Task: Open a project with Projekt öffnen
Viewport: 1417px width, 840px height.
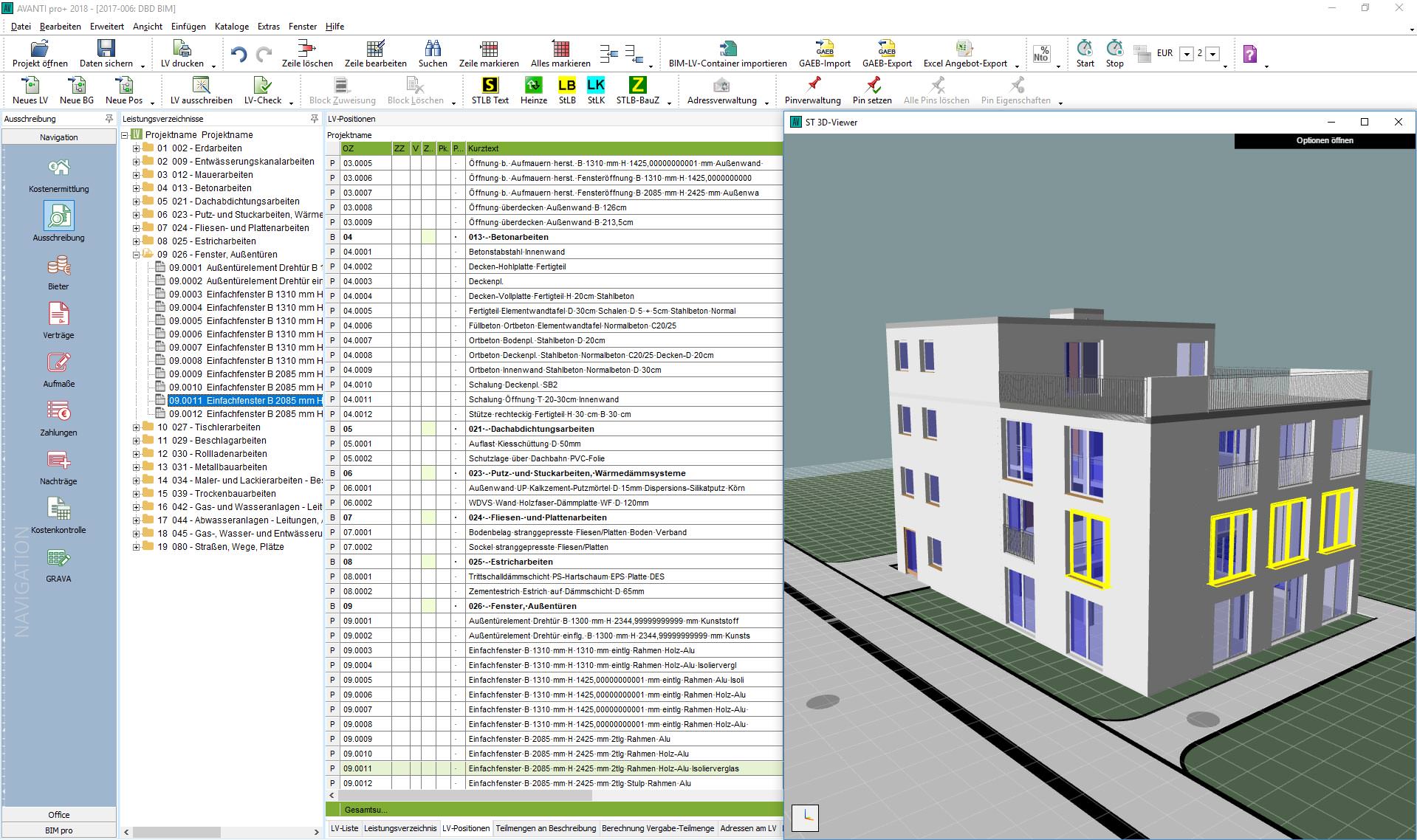Action: click(40, 54)
